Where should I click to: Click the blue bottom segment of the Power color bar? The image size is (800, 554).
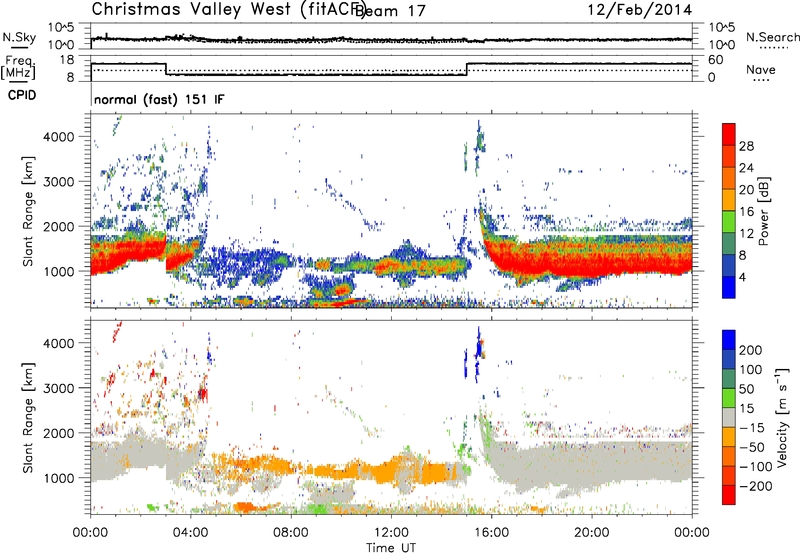click(729, 287)
